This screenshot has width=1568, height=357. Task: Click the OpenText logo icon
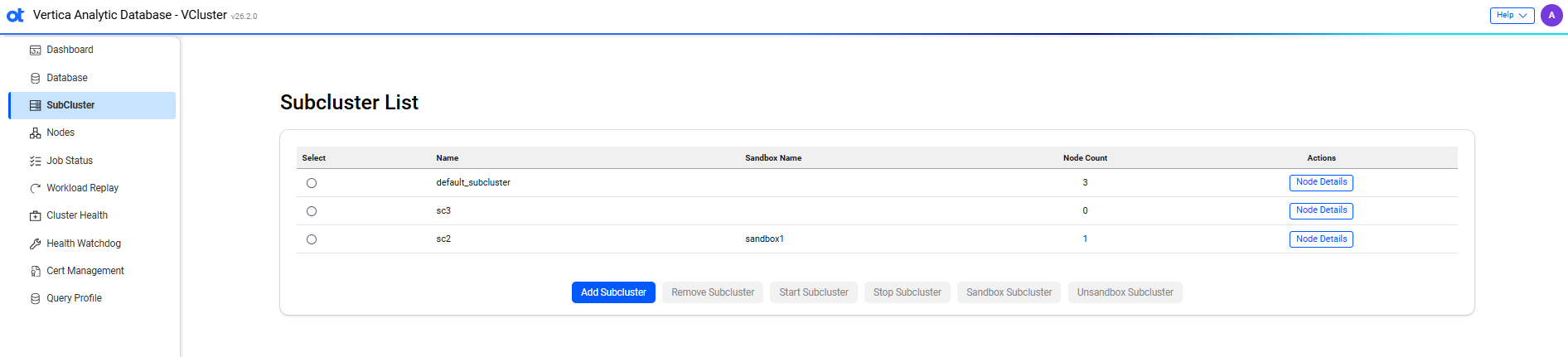click(x=16, y=16)
